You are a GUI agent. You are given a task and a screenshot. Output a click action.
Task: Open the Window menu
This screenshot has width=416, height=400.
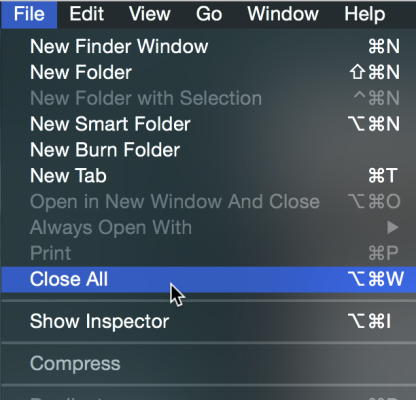[x=283, y=14]
